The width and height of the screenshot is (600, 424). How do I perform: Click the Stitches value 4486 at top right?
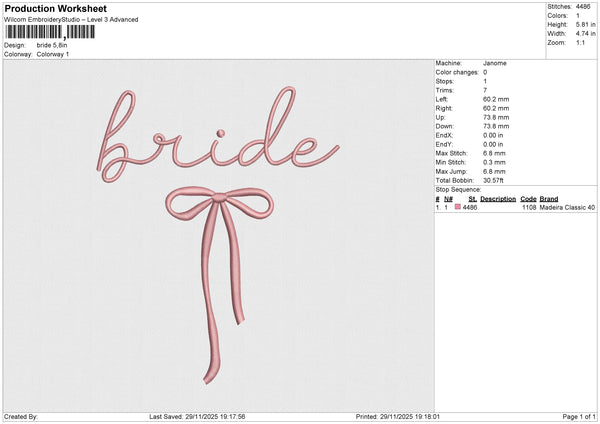point(582,7)
